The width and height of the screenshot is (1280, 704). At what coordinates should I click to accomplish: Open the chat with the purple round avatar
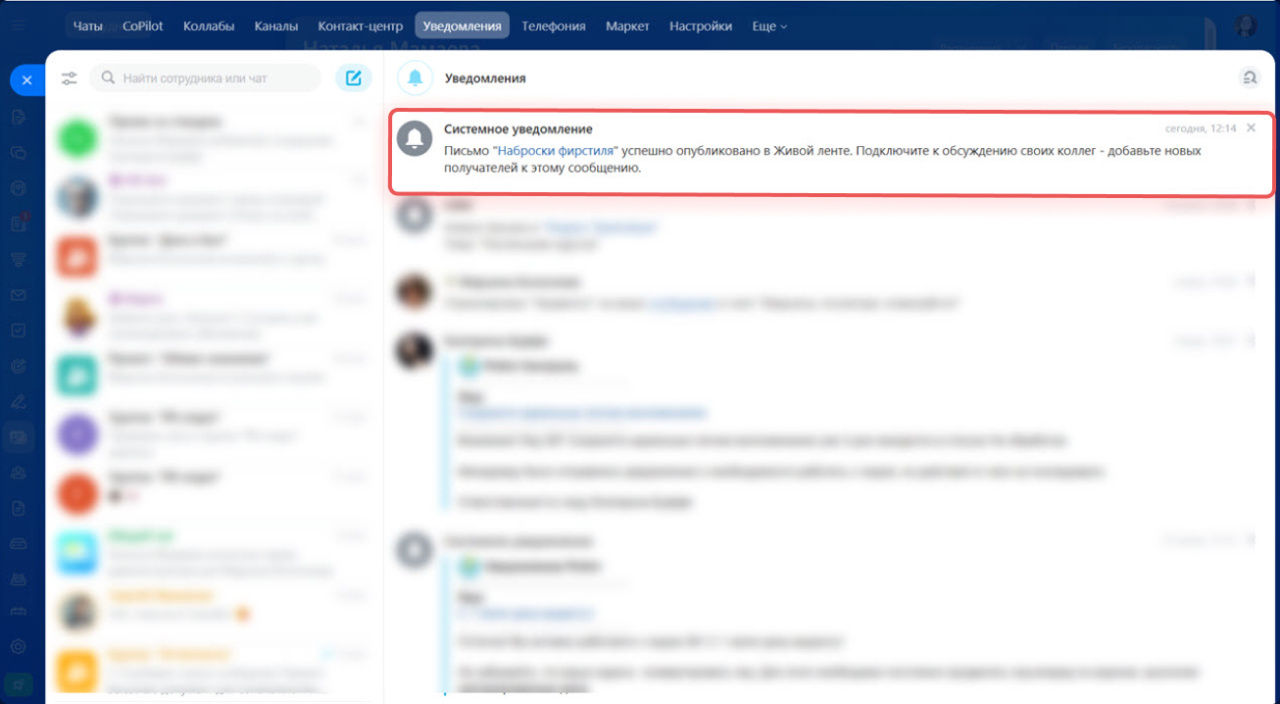(x=77, y=433)
